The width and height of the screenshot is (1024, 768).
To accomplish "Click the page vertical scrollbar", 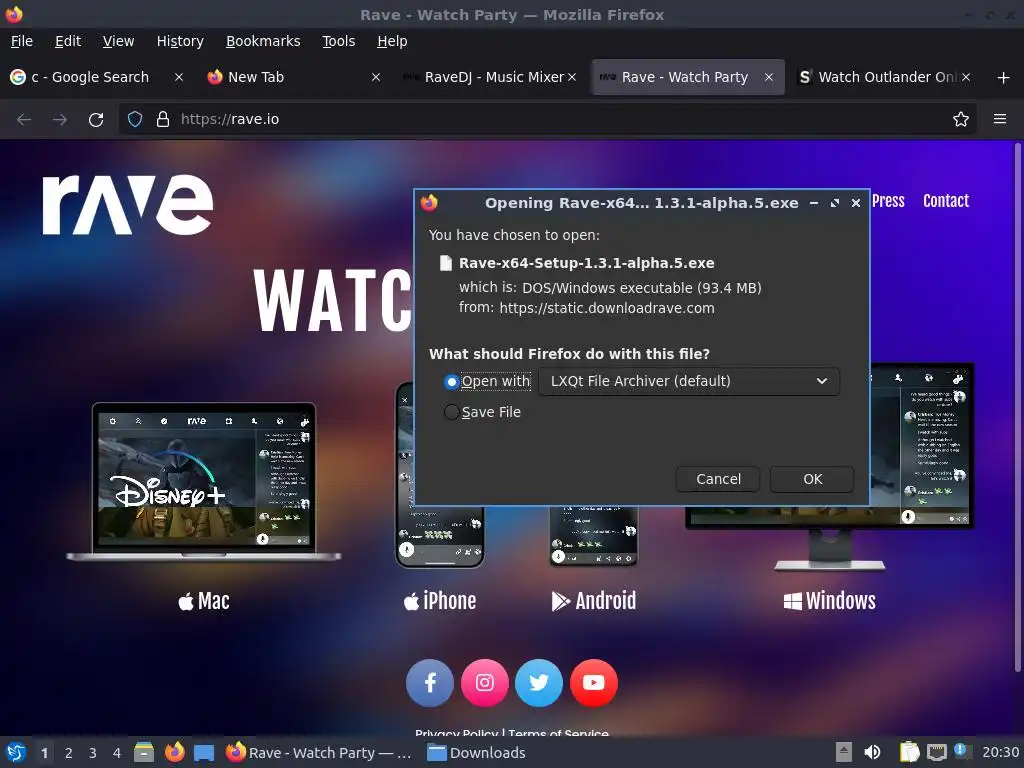I will coord(1017,408).
